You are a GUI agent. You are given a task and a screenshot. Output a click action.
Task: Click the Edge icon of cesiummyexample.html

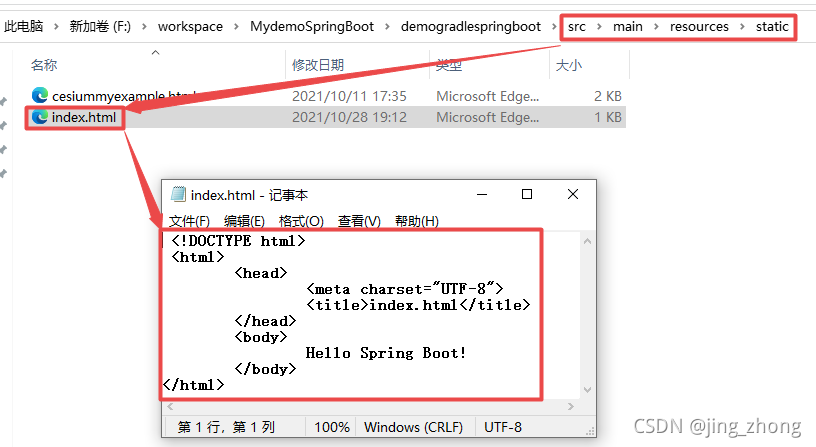(40, 95)
